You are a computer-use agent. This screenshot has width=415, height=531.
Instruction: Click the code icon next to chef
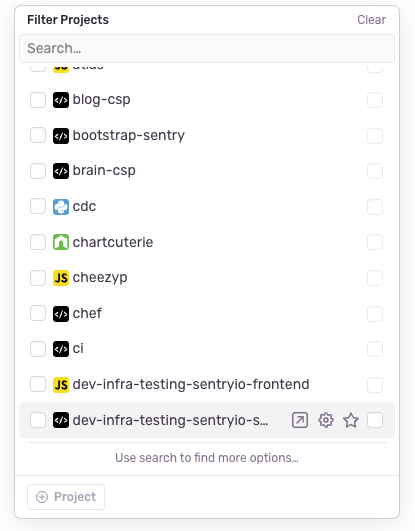pos(61,314)
